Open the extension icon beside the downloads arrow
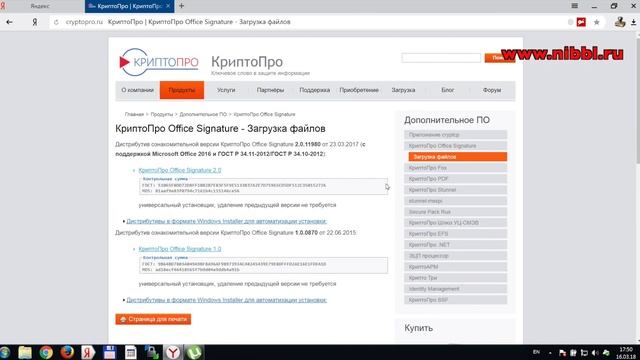The image size is (640, 360). [x=620, y=22]
